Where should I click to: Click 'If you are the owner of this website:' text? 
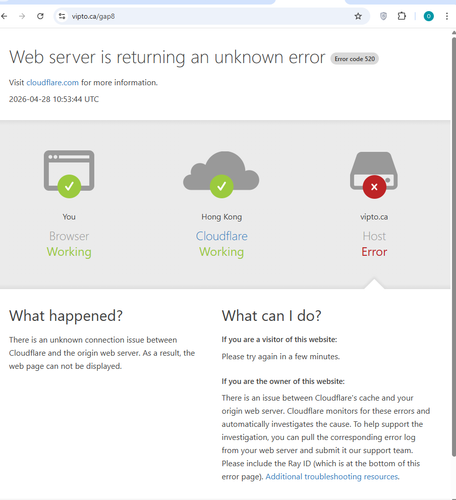(283, 381)
